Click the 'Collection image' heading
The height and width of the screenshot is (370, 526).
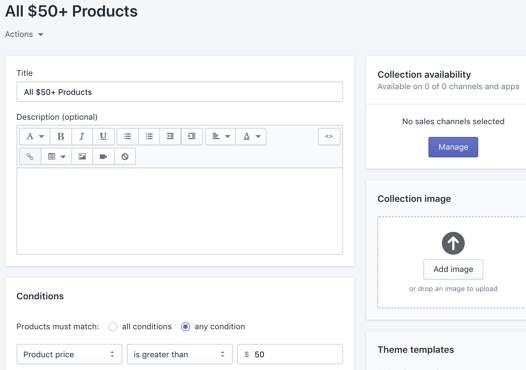[x=414, y=199]
